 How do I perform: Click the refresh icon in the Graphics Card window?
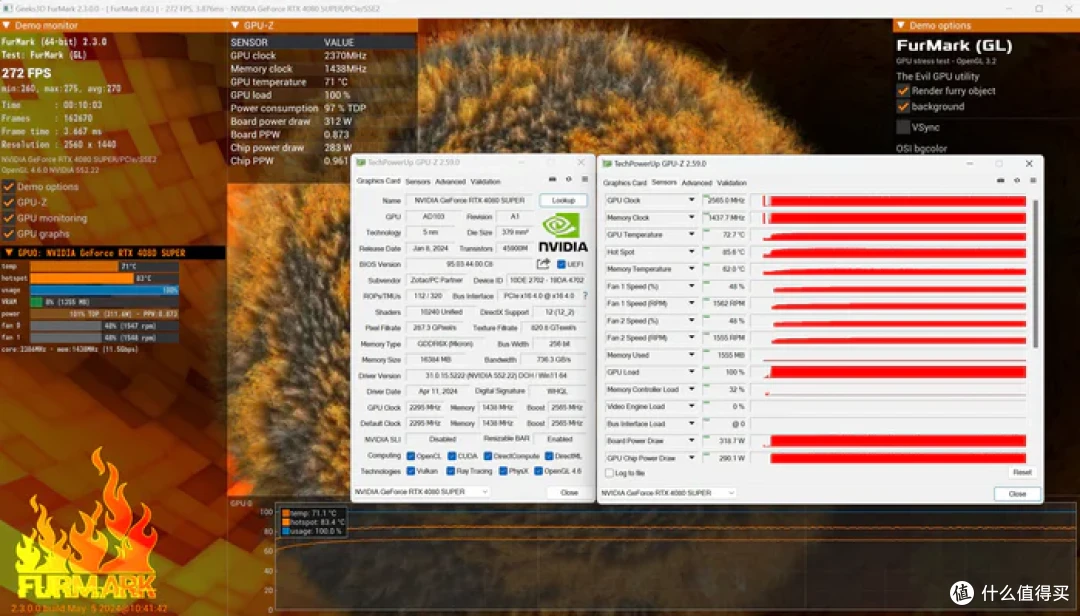[569, 179]
